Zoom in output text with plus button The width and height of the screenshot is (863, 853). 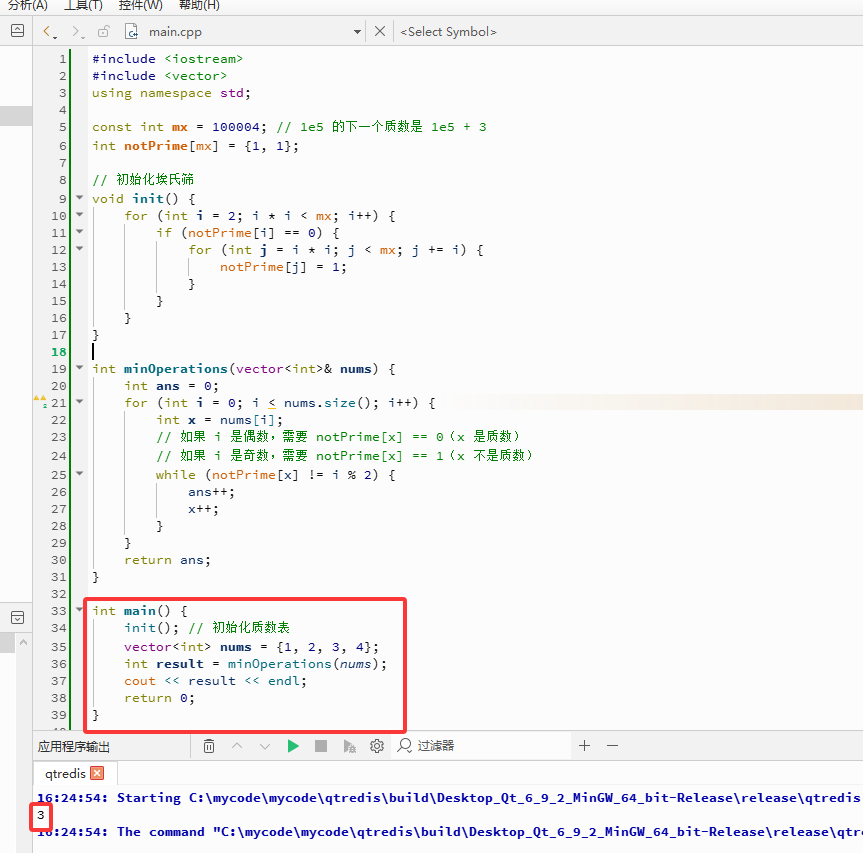(585, 746)
